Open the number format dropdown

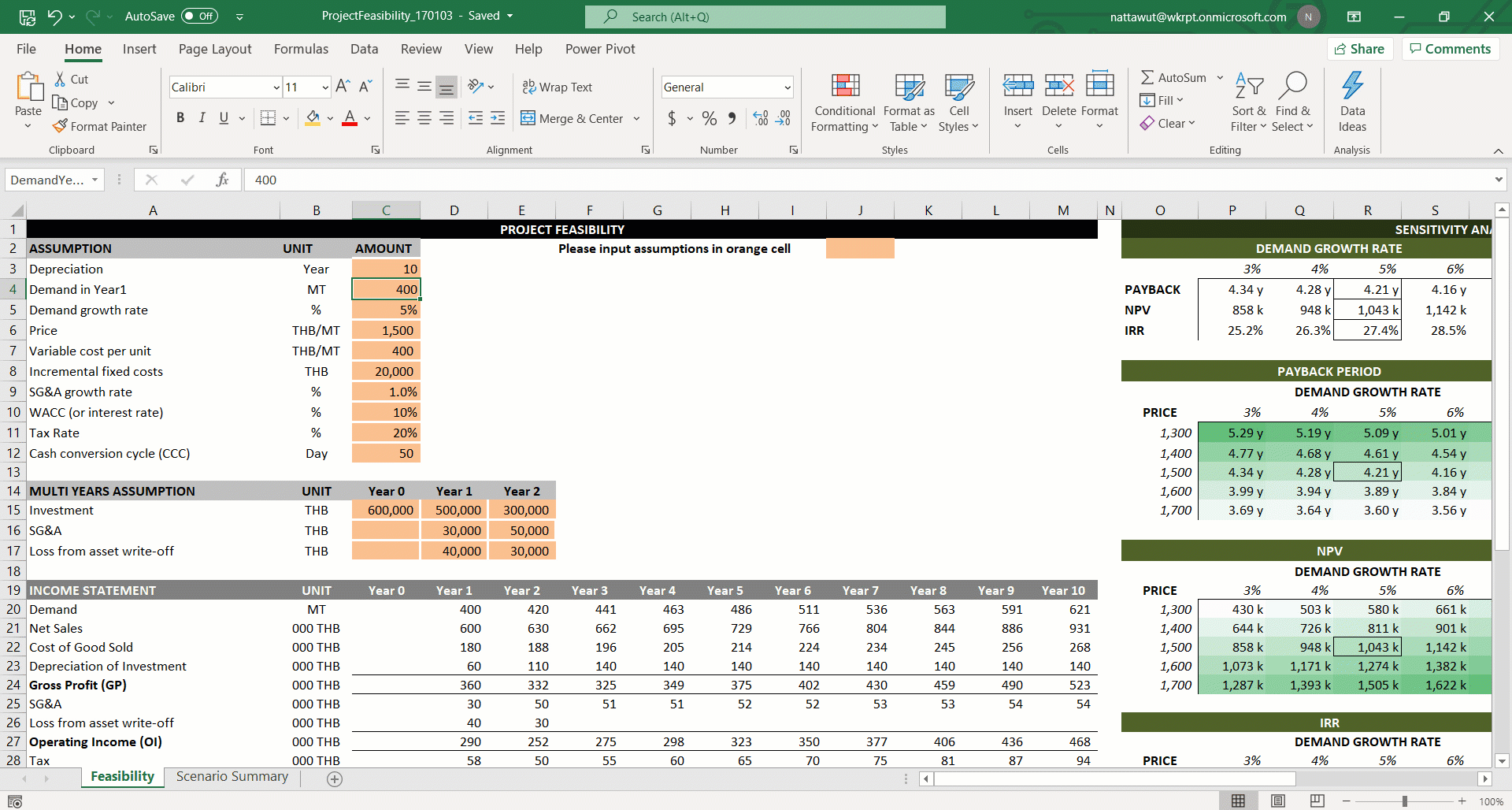point(787,87)
